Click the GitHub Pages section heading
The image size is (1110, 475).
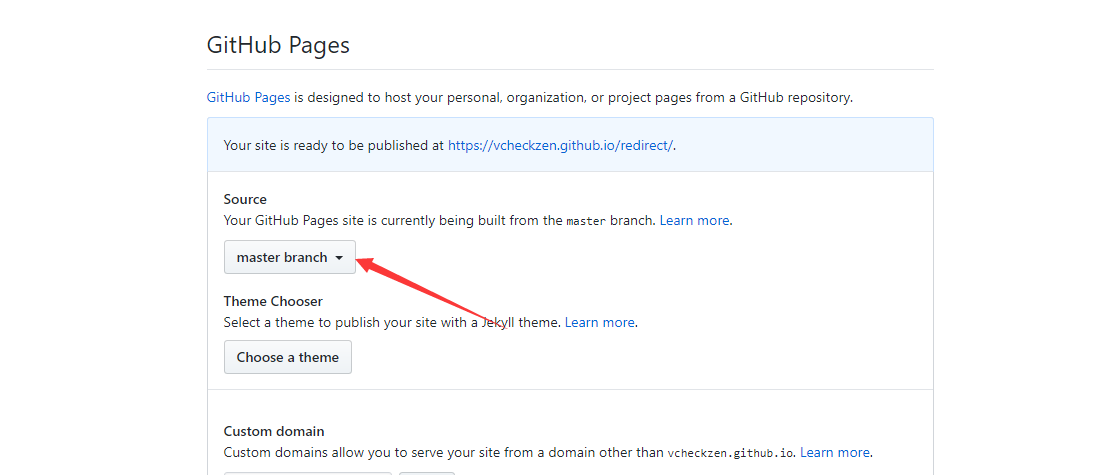click(x=278, y=45)
